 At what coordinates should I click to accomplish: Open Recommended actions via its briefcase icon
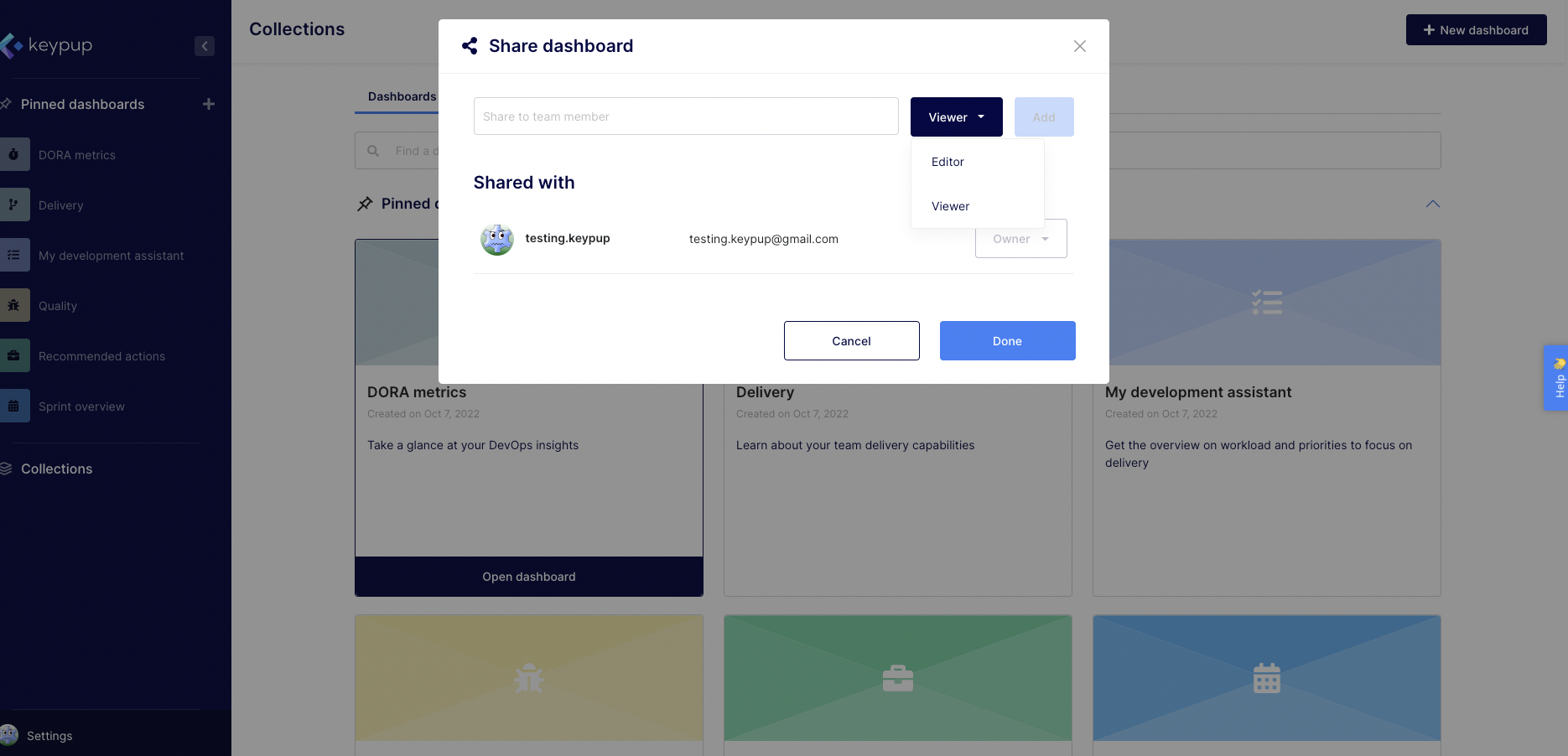[15, 355]
